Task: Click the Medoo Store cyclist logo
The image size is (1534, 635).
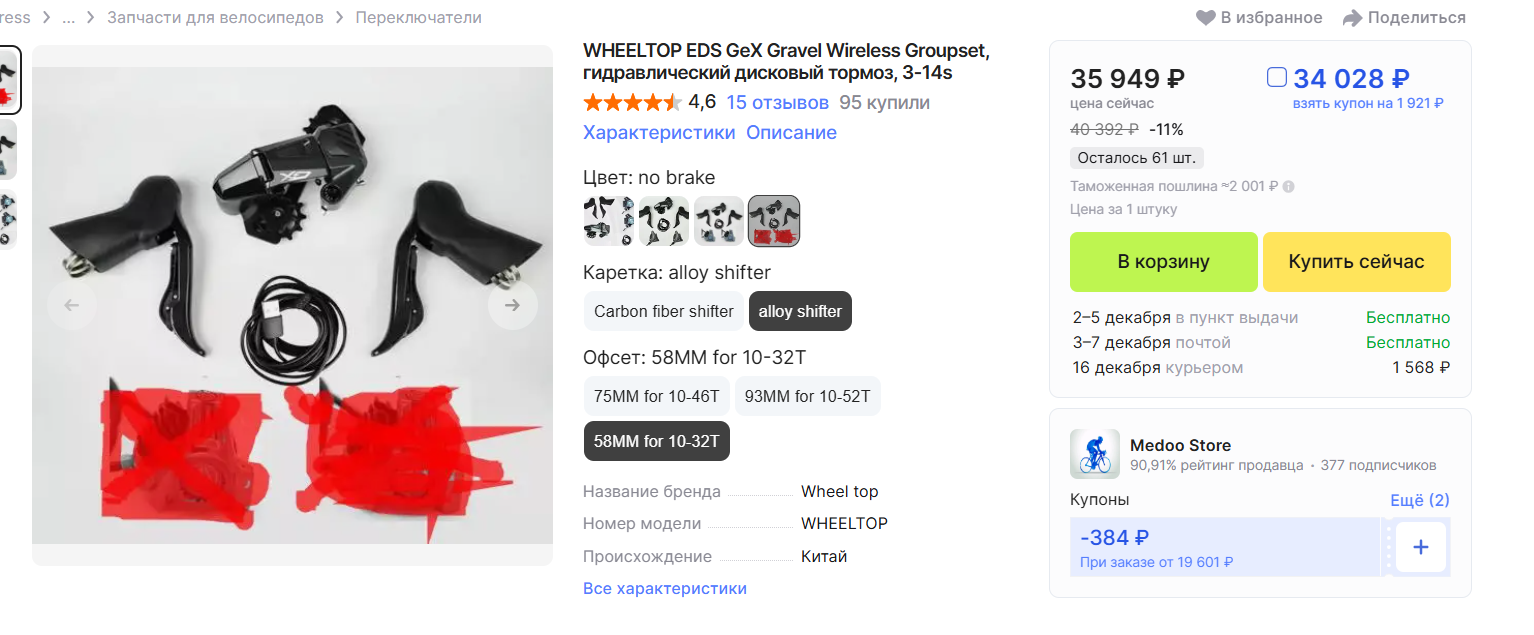Action: (1094, 454)
